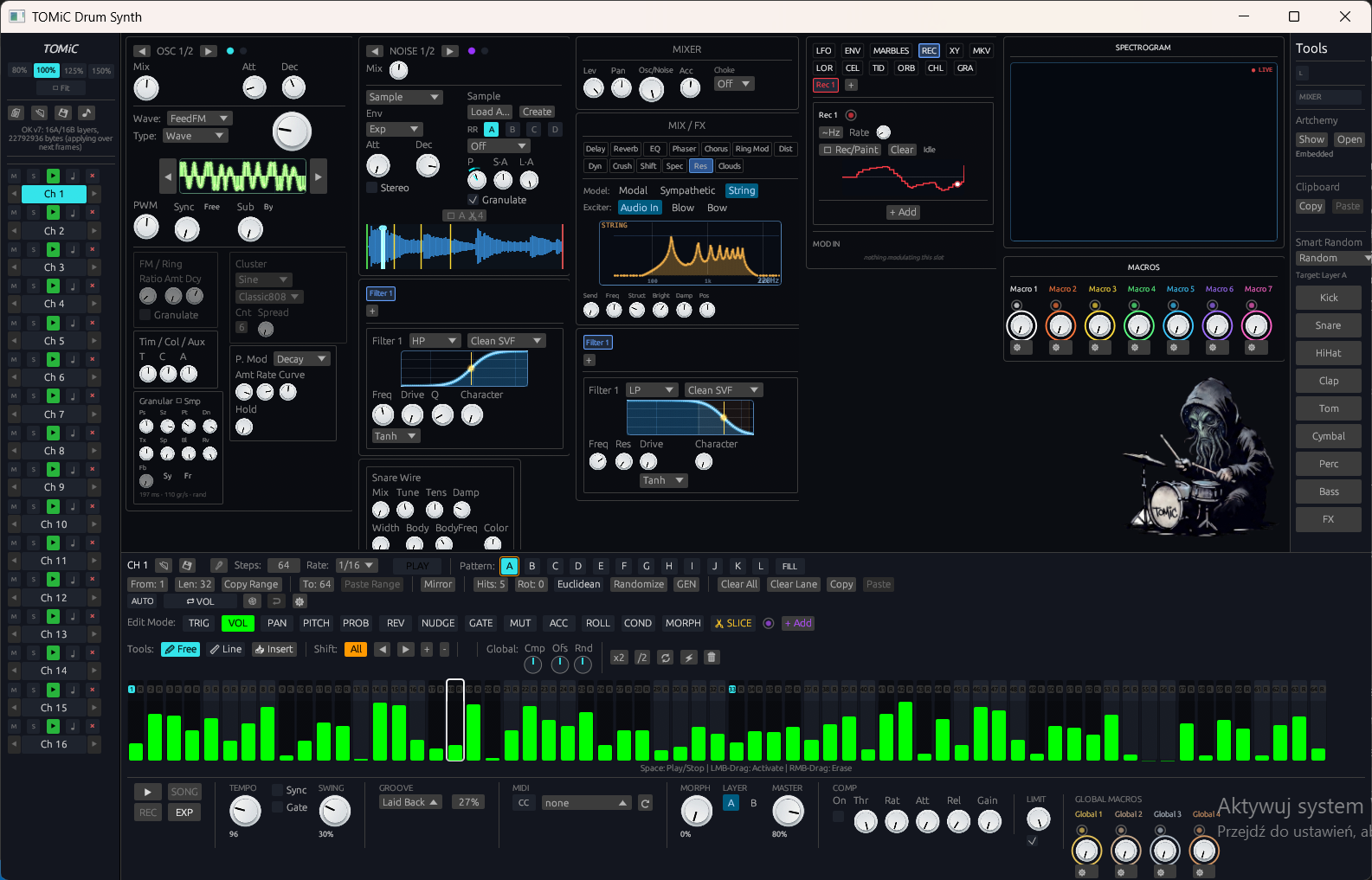Toggle the COMP On checkbox

pyautogui.click(x=838, y=817)
